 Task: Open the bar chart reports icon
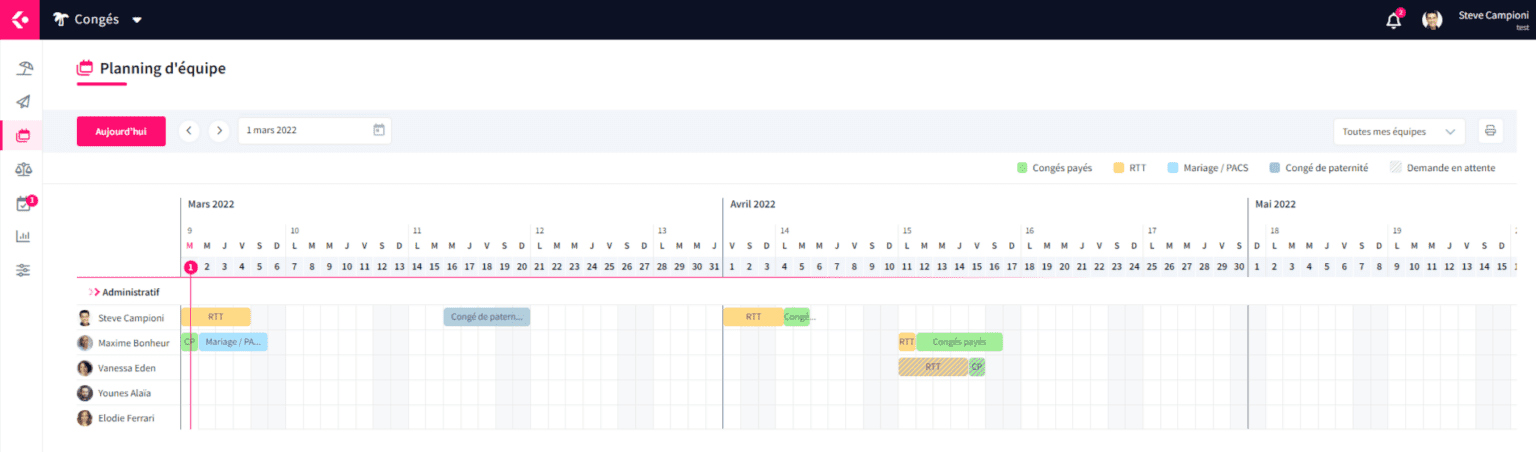[x=24, y=237]
